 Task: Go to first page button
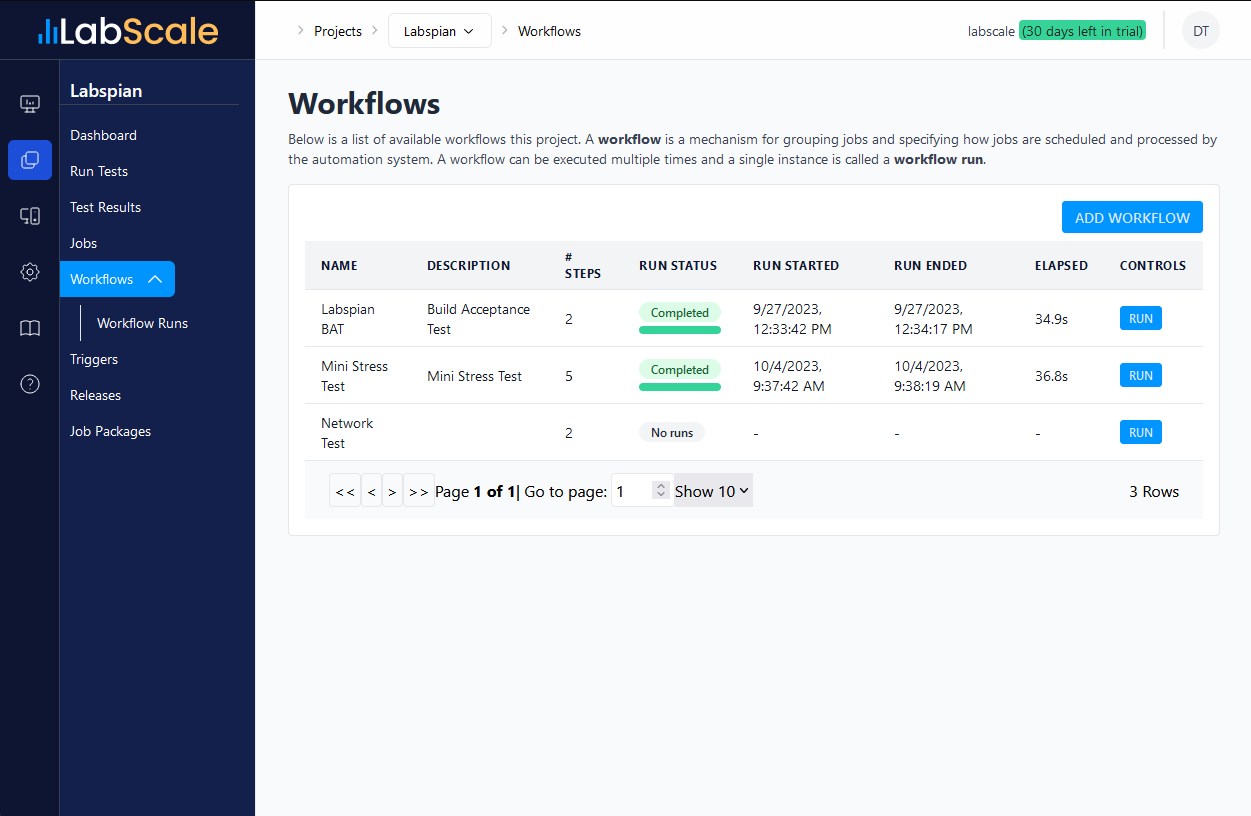[345, 491]
